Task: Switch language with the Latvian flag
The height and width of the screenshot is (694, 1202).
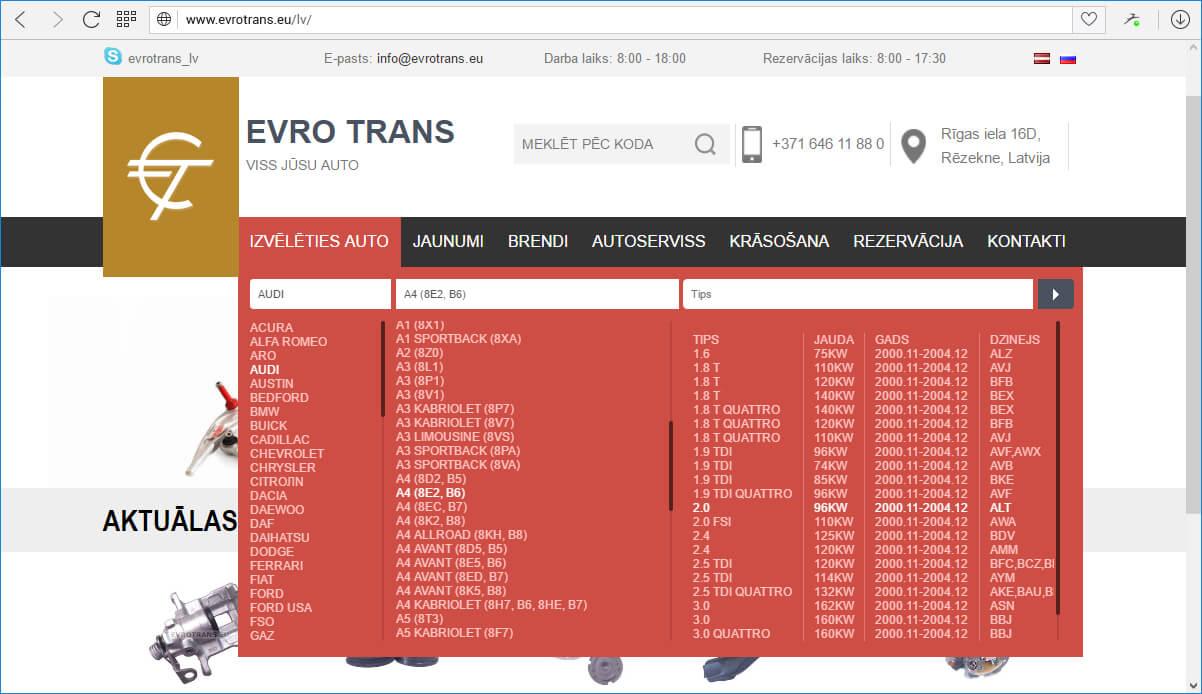Action: (1041, 58)
